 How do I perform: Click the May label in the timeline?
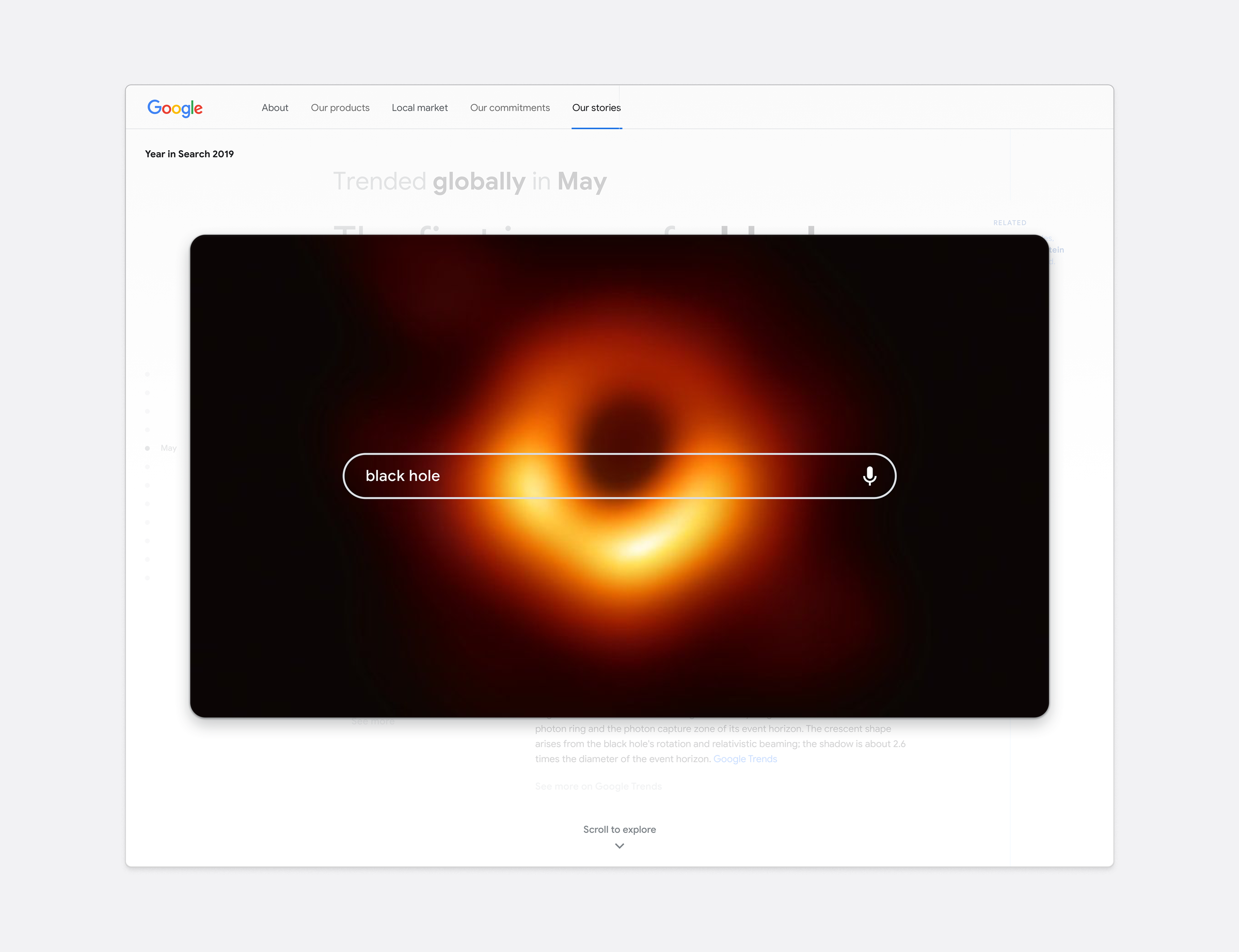click(168, 448)
